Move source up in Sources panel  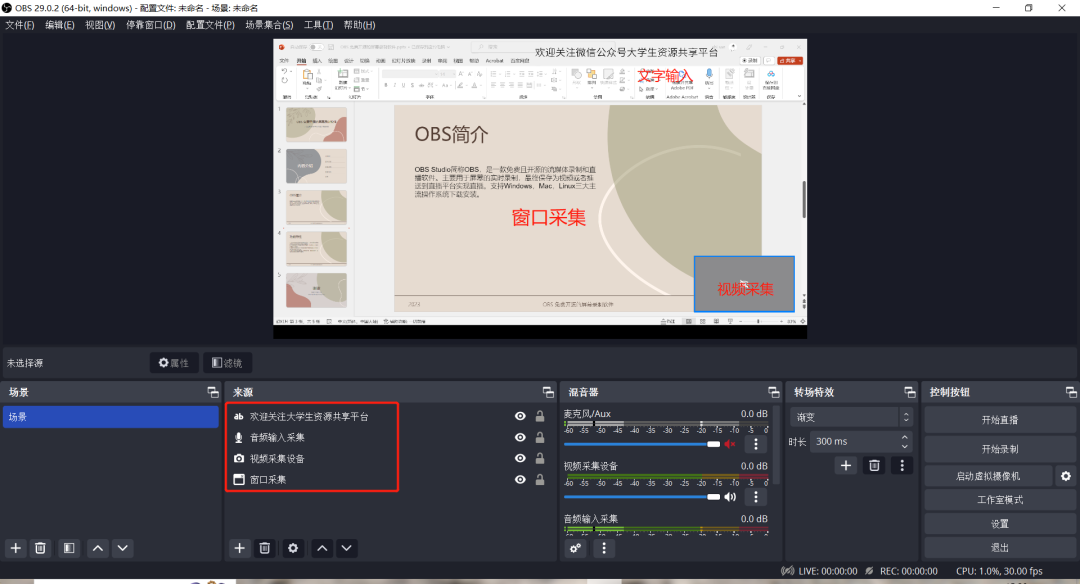(322, 548)
